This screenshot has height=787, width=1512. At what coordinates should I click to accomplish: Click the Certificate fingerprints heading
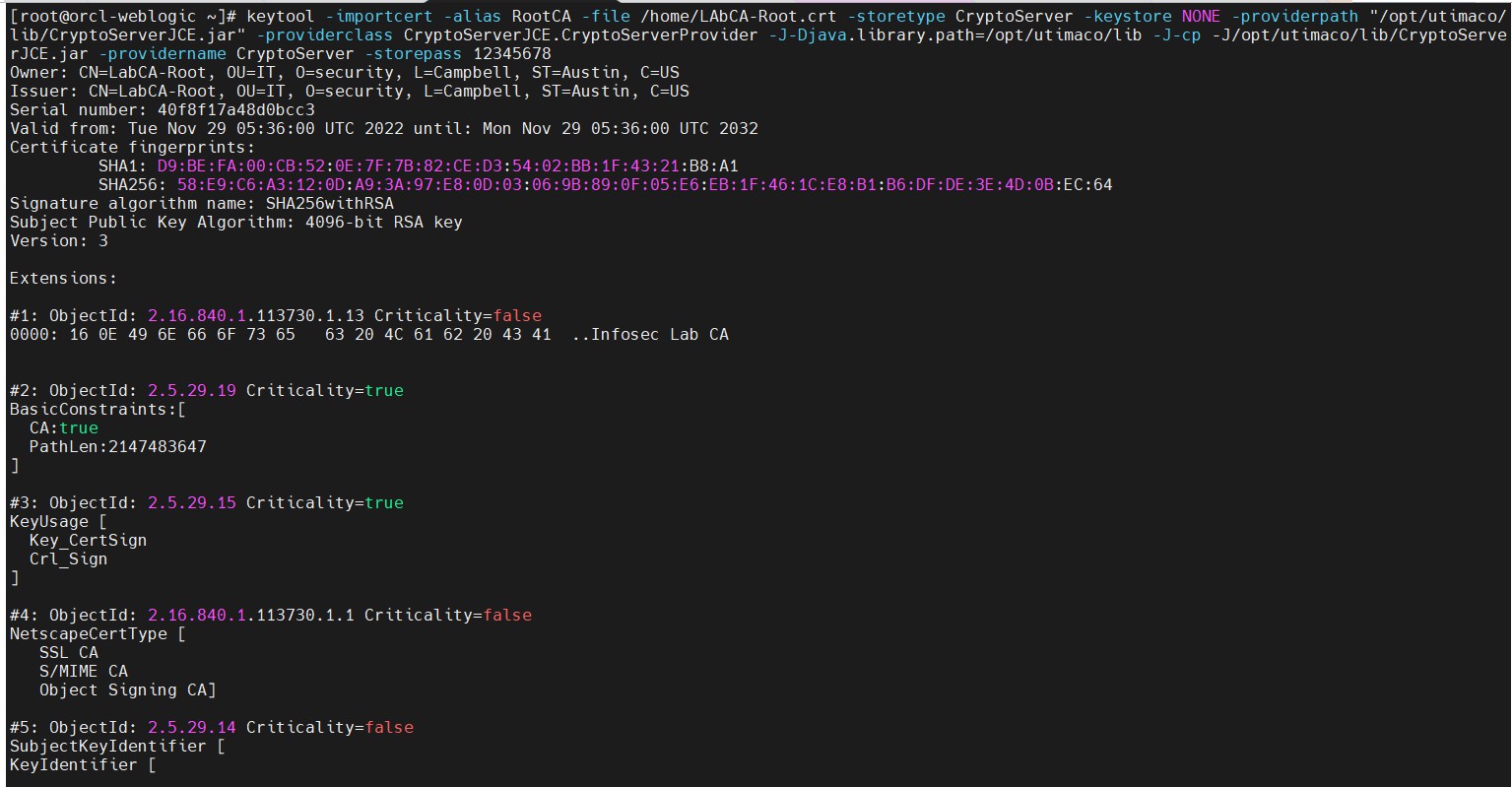[x=133, y=148]
